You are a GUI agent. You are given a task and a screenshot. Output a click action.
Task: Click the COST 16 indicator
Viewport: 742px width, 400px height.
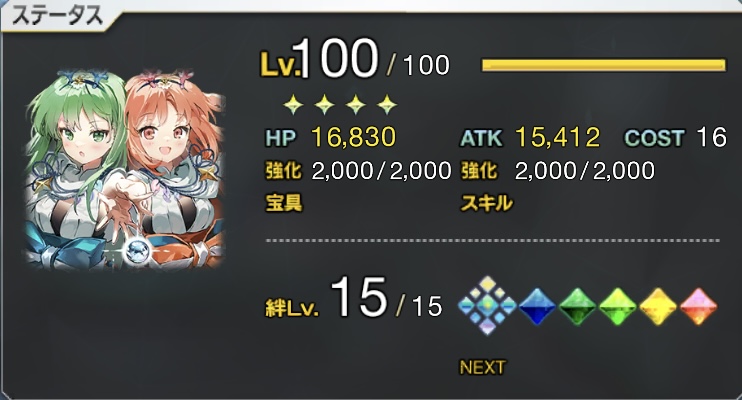(675, 137)
